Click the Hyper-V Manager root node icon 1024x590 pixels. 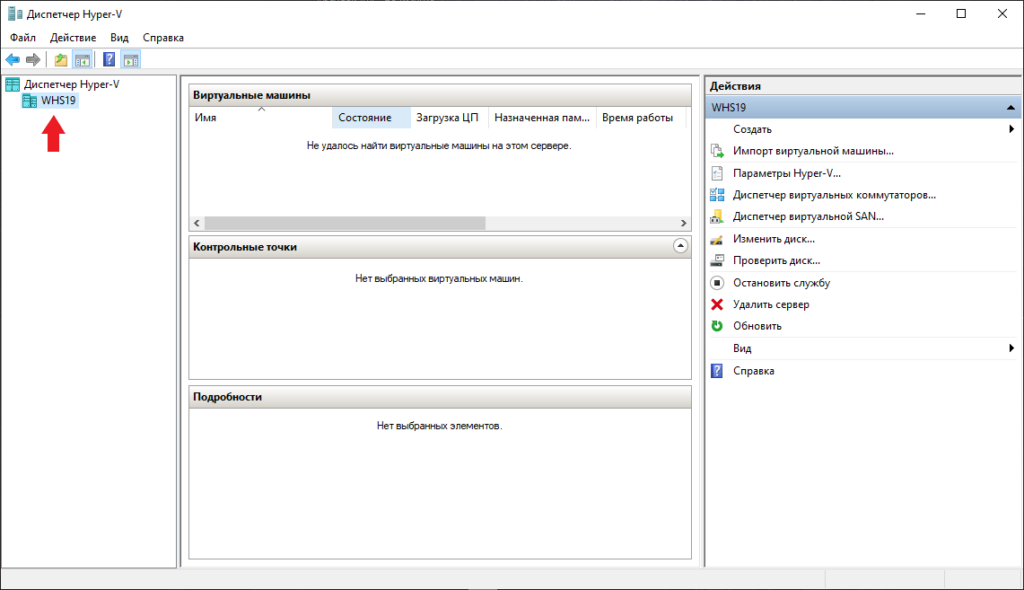pos(12,84)
